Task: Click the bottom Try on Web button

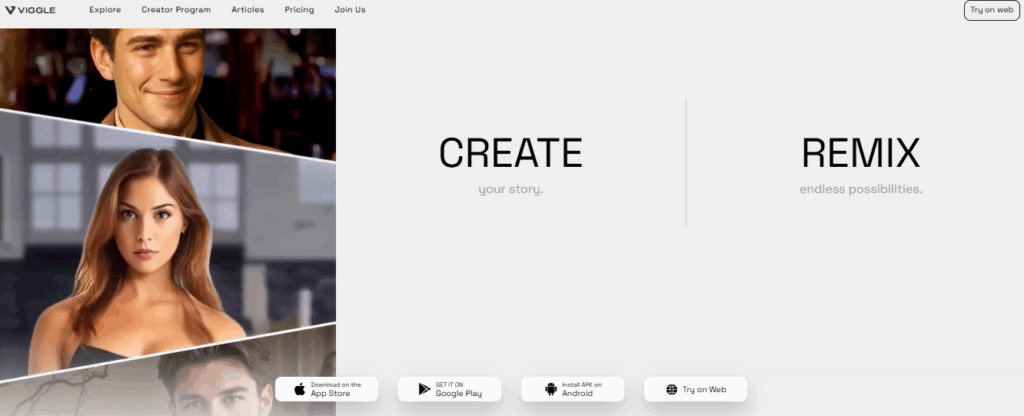Action: click(696, 389)
